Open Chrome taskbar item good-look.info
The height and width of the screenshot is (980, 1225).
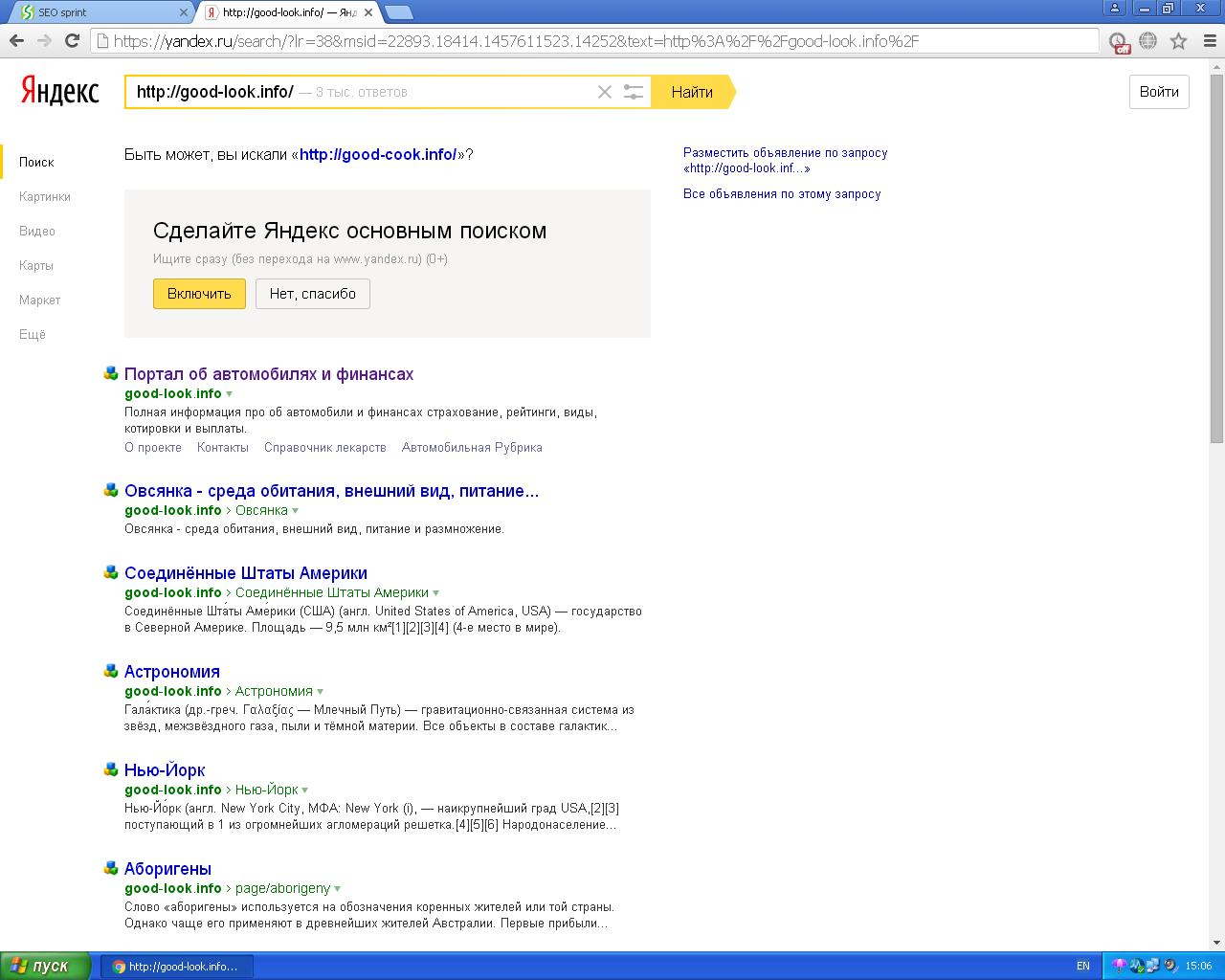[177, 967]
